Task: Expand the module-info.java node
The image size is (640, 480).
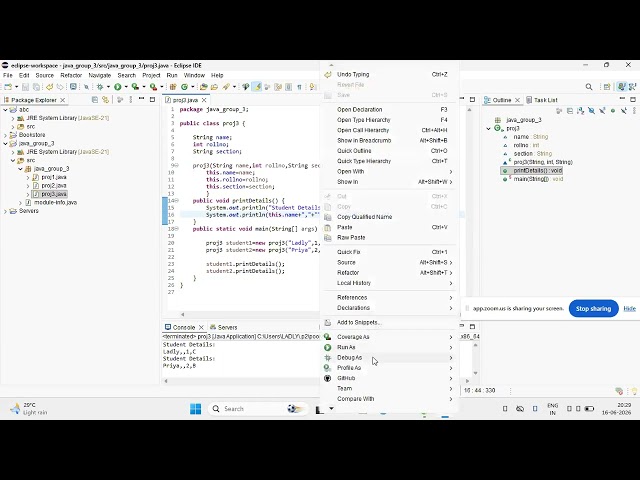Action: (20, 202)
